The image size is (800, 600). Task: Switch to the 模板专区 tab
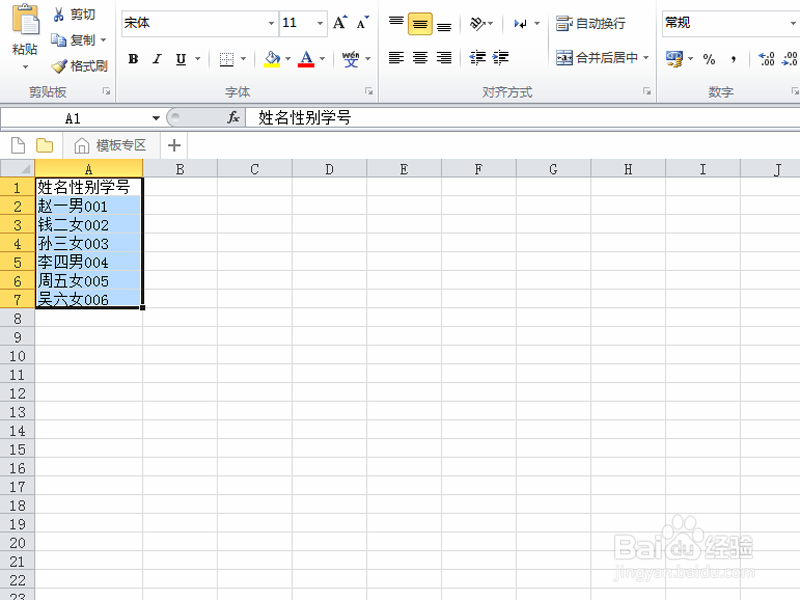(111, 145)
